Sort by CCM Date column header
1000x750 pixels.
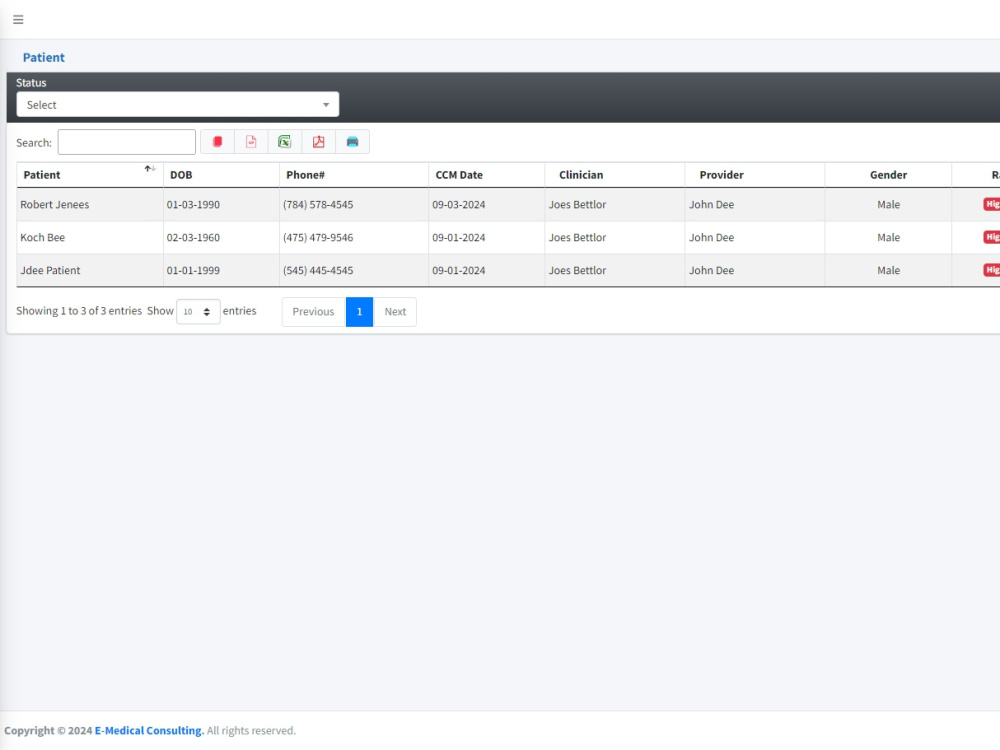click(x=486, y=175)
